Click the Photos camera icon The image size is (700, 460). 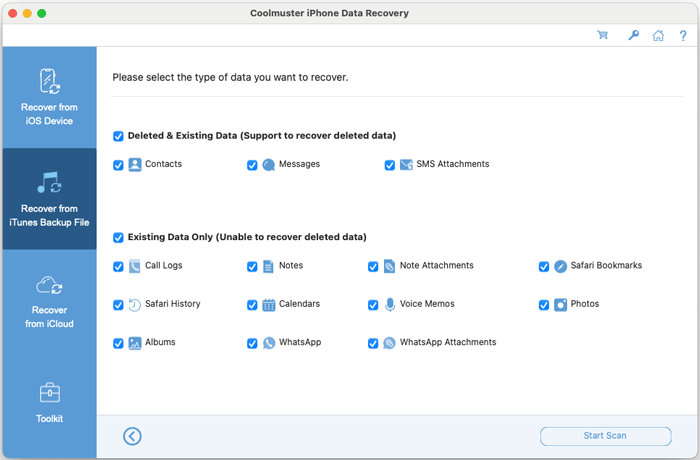[560, 305]
